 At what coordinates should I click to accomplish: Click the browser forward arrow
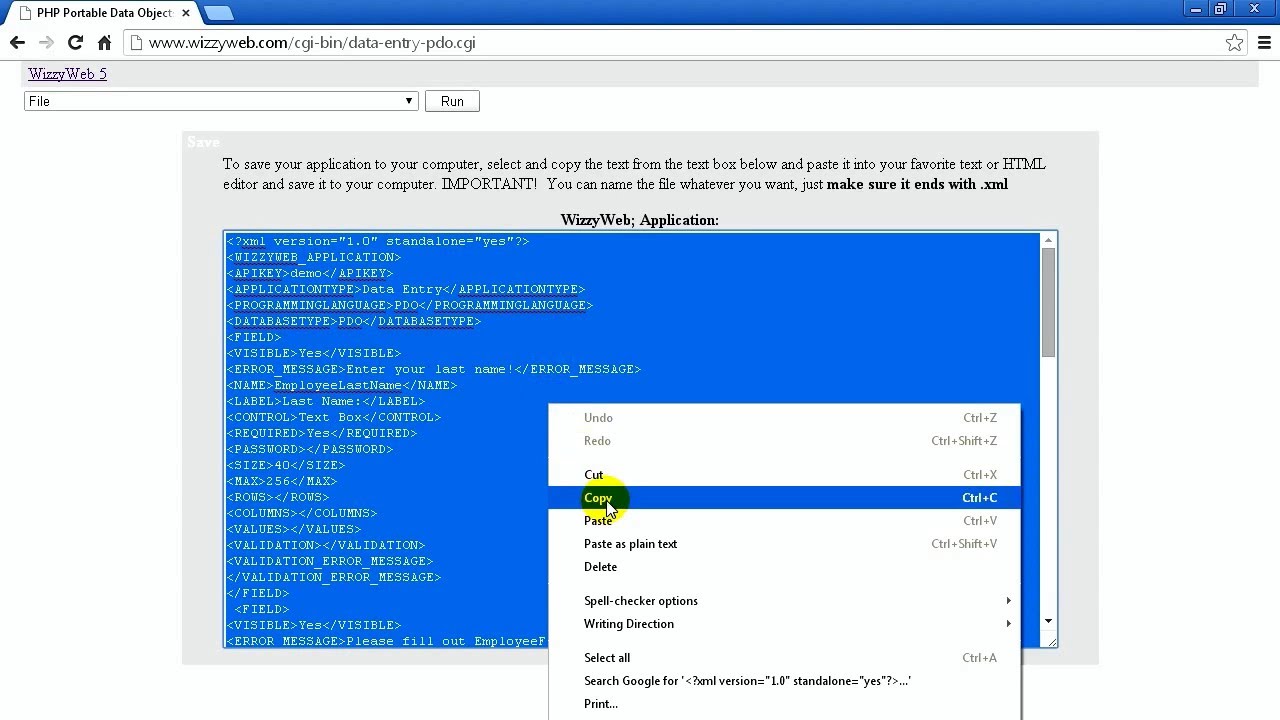point(46,43)
